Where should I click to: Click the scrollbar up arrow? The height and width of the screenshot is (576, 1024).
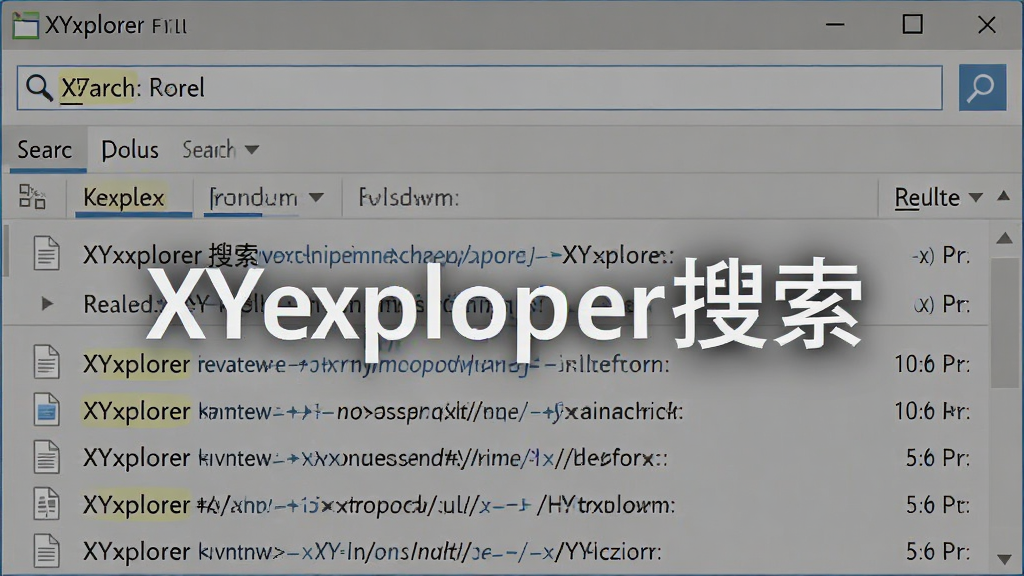(1004, 238)
